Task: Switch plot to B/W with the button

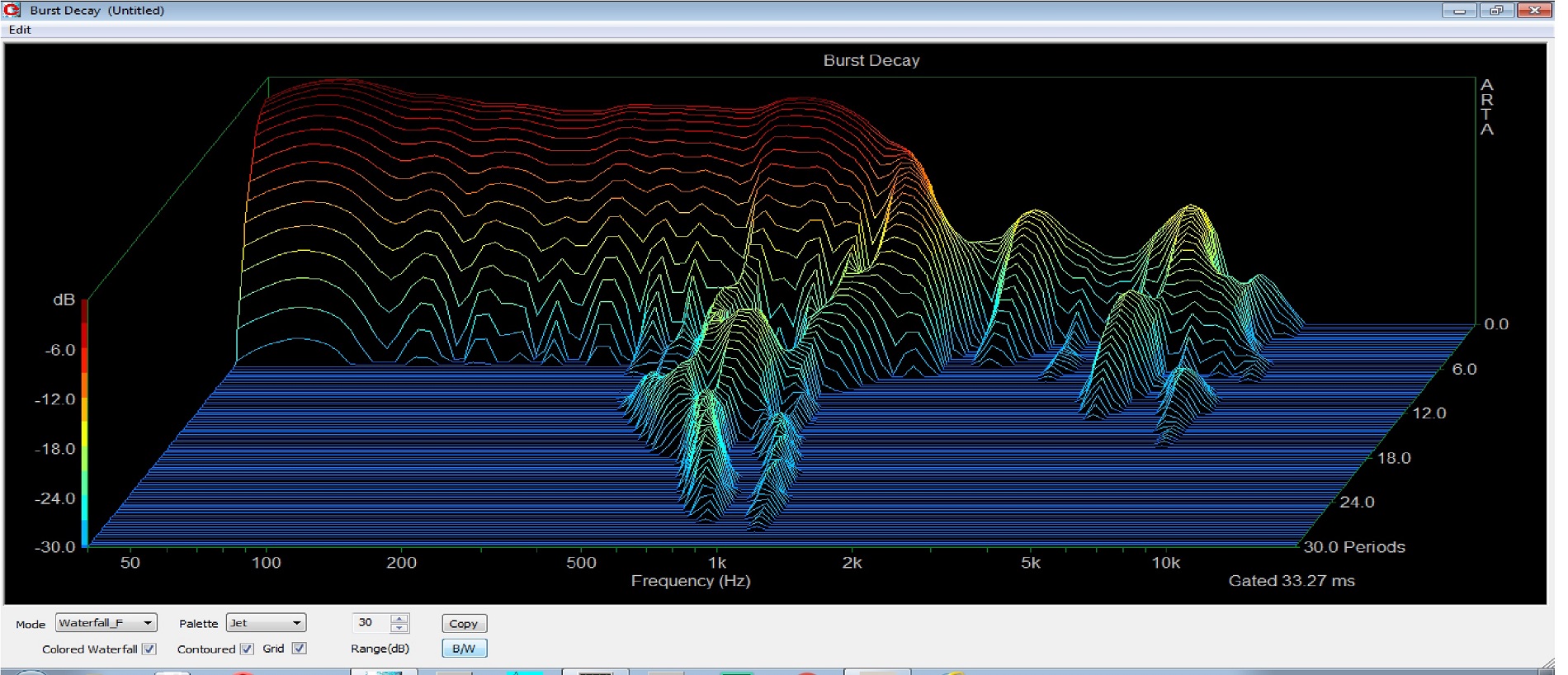Action: pos(464,649)
